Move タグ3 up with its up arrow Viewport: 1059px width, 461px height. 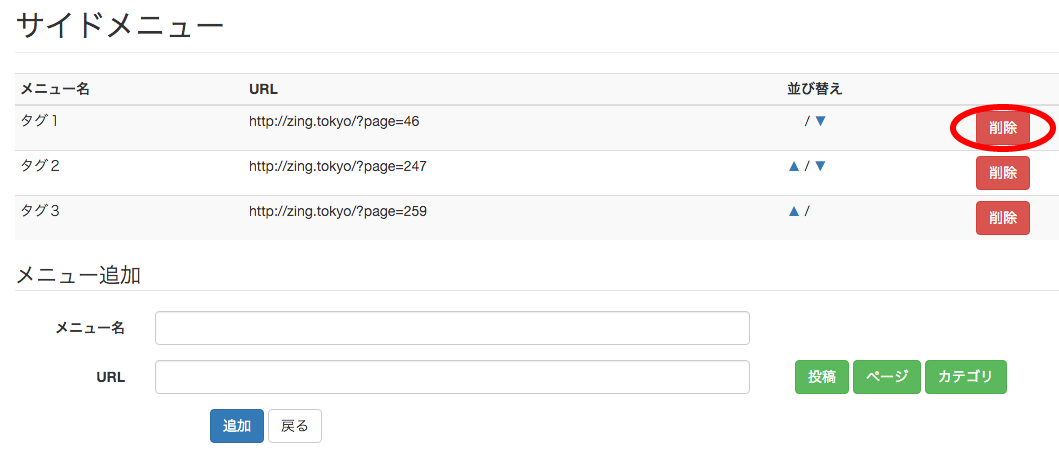click(x=794, y=211)
